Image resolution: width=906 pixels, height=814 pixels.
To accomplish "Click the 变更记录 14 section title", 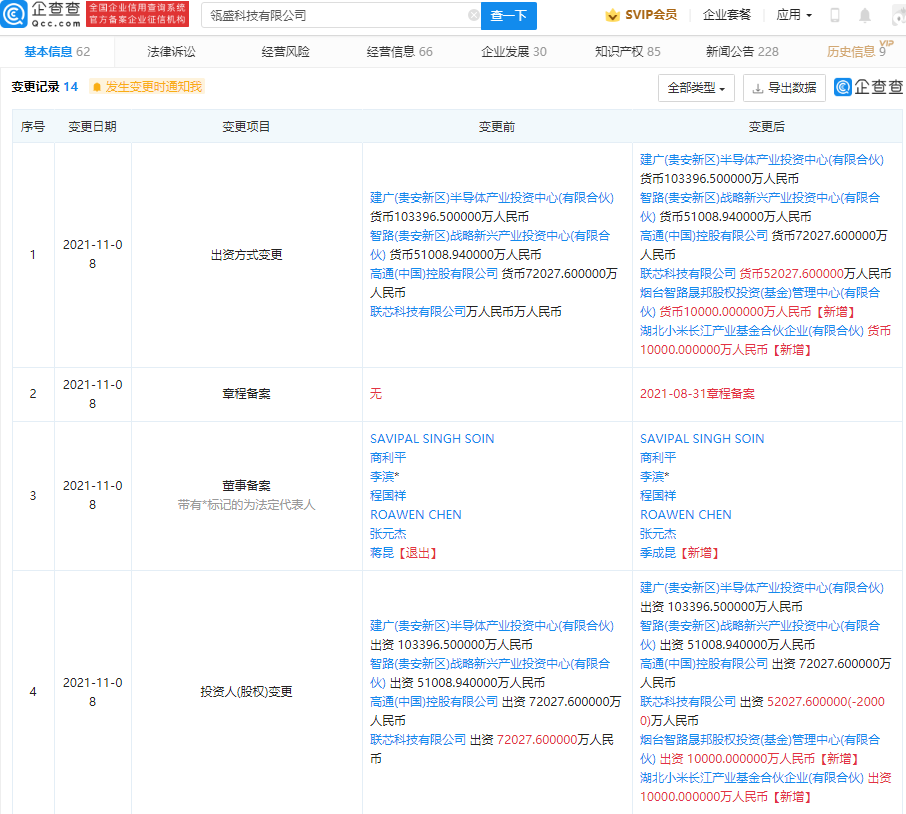I will [44, 87].
